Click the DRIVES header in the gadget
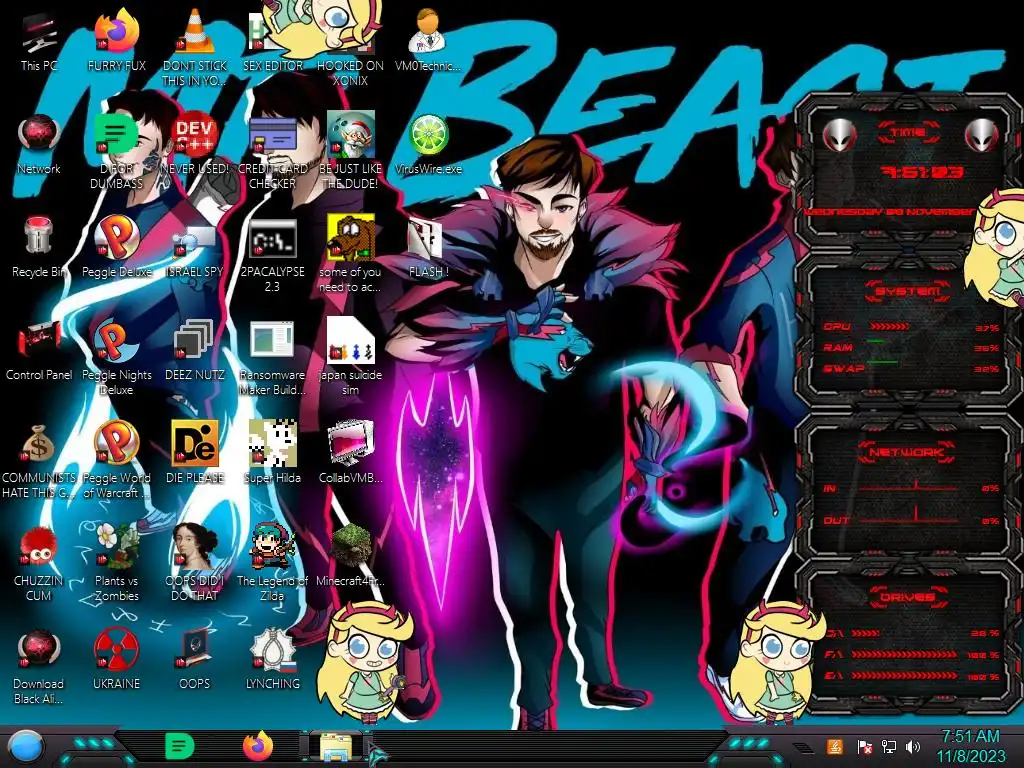Screen dimensions: 1024x768 pyautogui.click(x=907, y=596)
